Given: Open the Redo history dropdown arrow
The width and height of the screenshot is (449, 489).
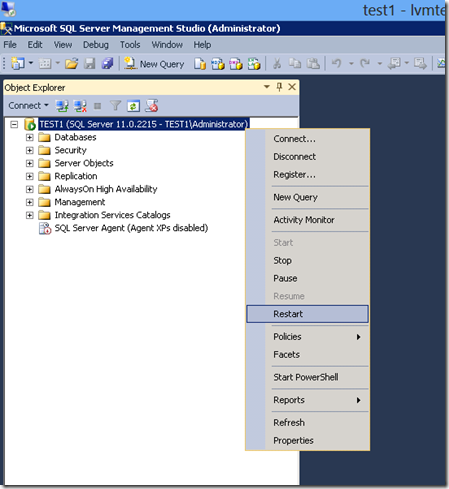Looking at the screenshot, I should point(379,63).
